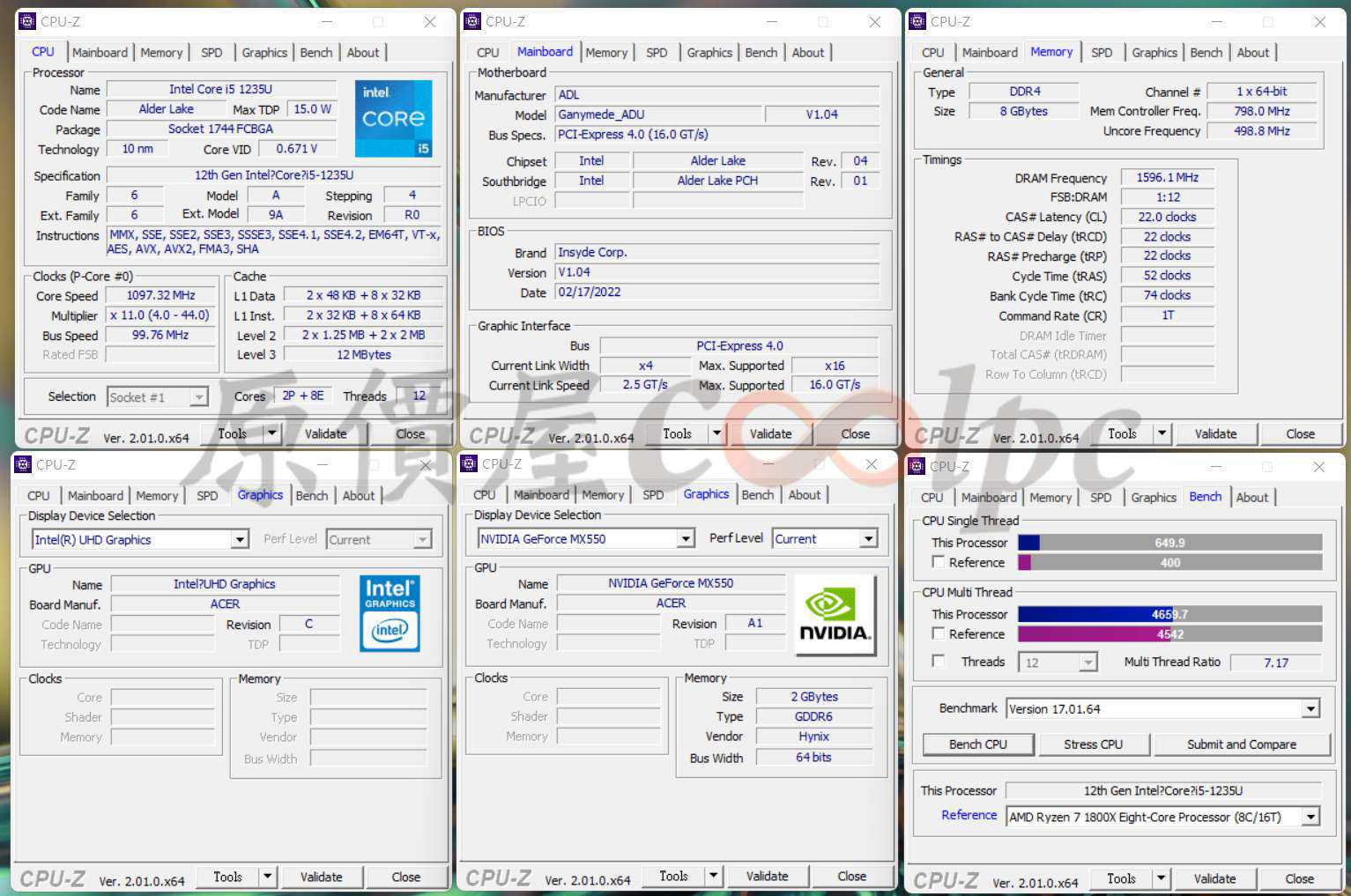Open the Reference AMD Ryzen 7 1800X dropdown
Screen dimensions: 1351x896
(x=1310, y=817)
